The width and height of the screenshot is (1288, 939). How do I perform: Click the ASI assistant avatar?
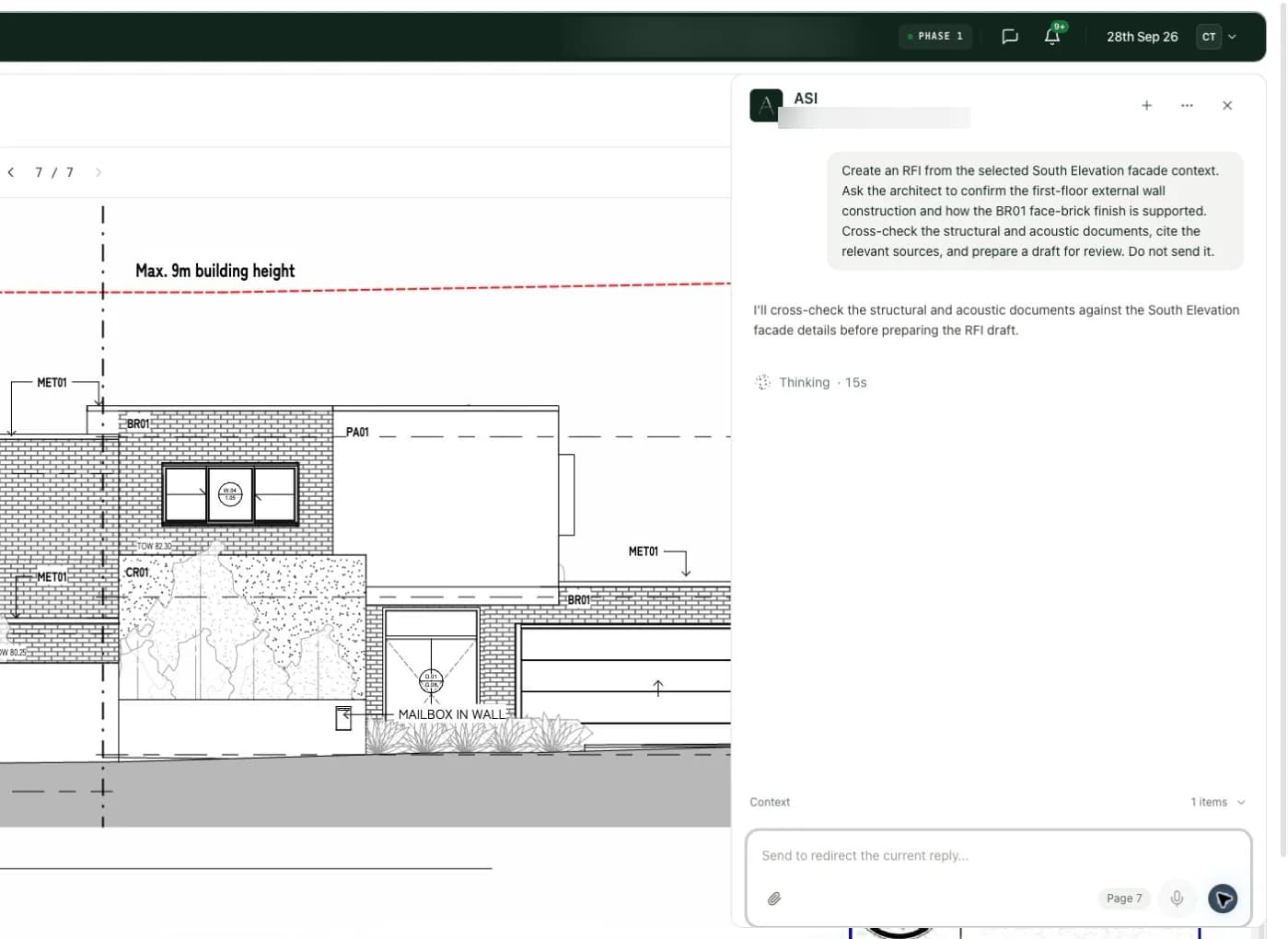pyautogui.click(x=766, y=105)
